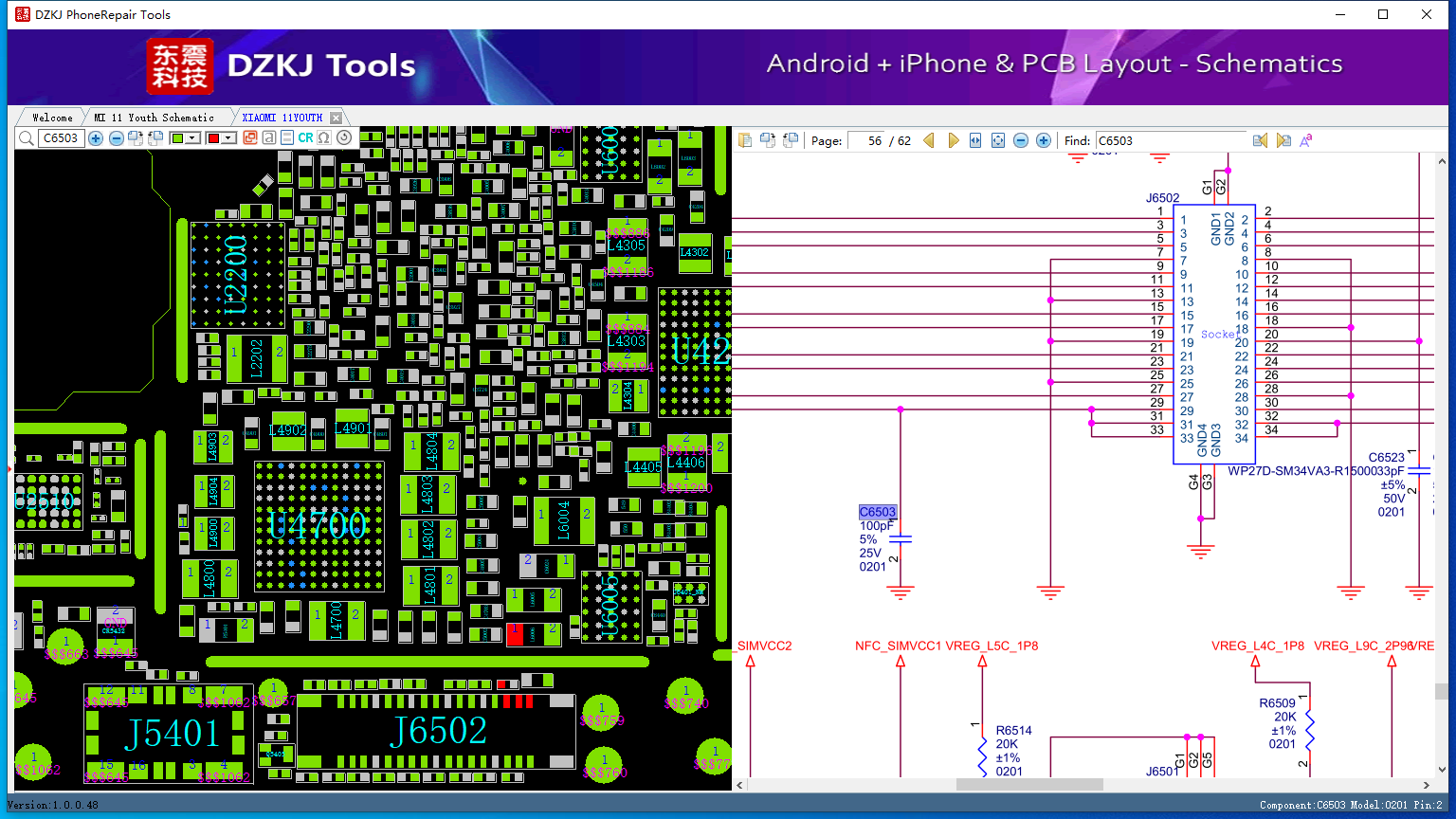Click the L2202 inductor on PCB
The height and width of the screenshot is (819, 1456).
point(257,359)
